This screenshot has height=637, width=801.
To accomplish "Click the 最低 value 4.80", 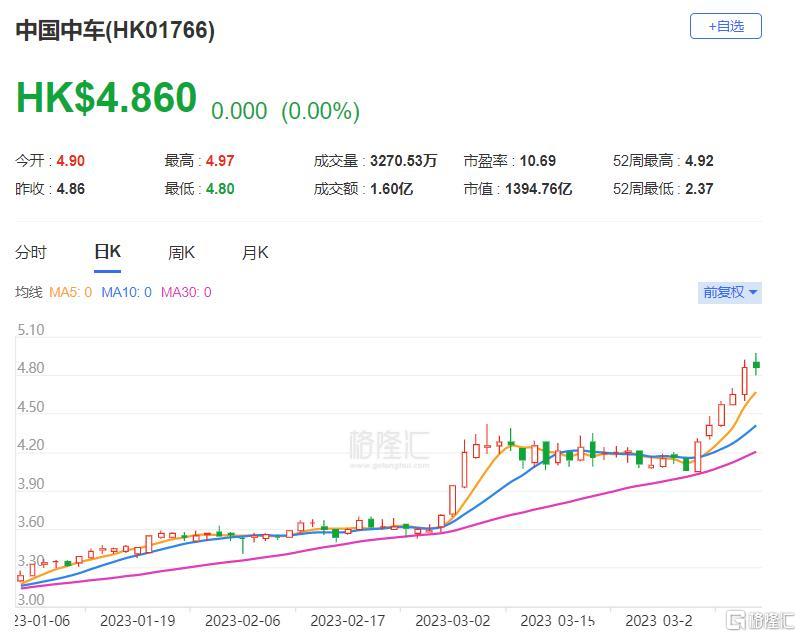I will [220, 189].
